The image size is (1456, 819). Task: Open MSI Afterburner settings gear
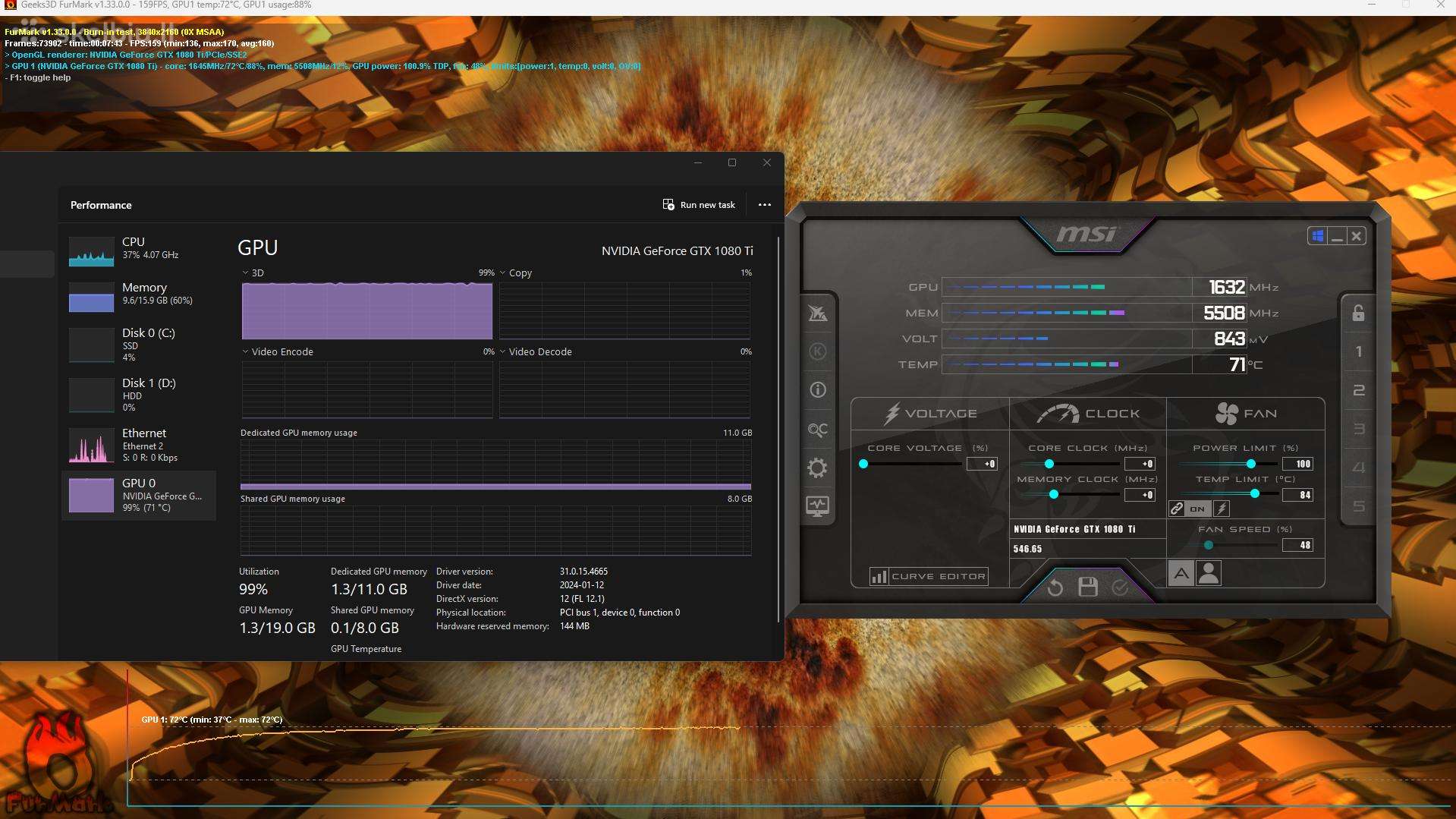pos(817,468)
